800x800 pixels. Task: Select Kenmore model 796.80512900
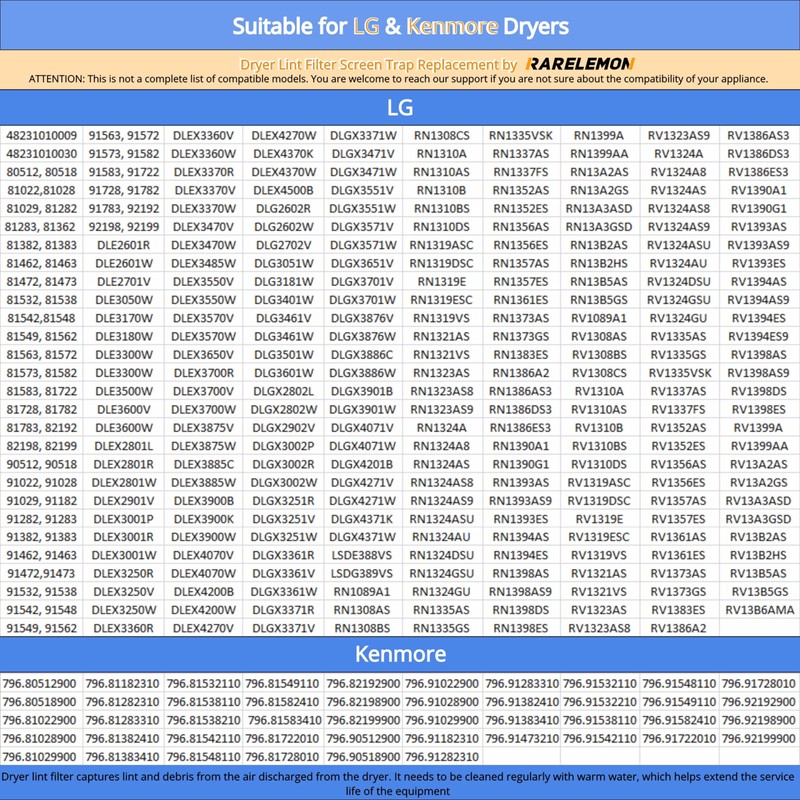pos(39,684)
